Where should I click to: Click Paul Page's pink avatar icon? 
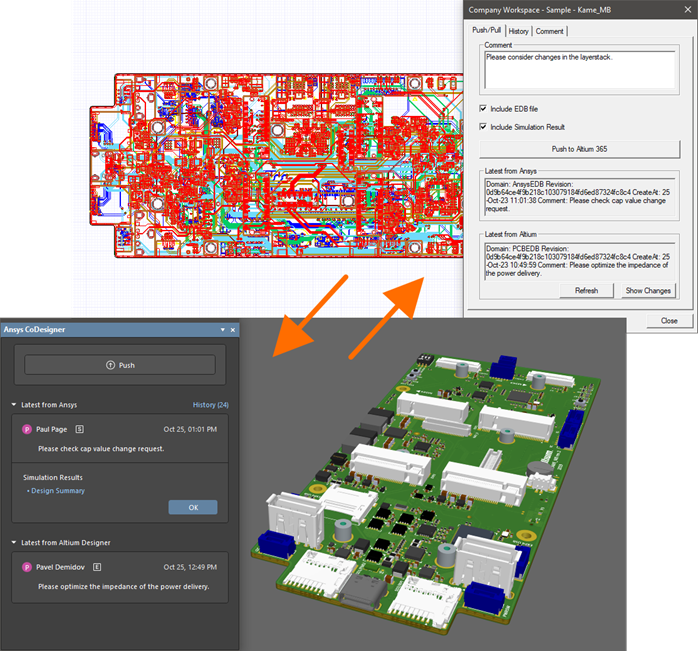click(26, 429)
